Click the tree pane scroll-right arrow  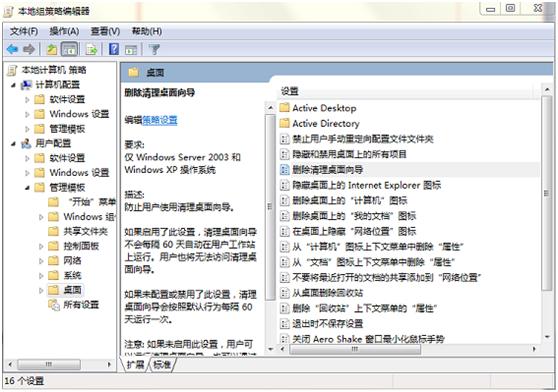(x=109, y=364)
